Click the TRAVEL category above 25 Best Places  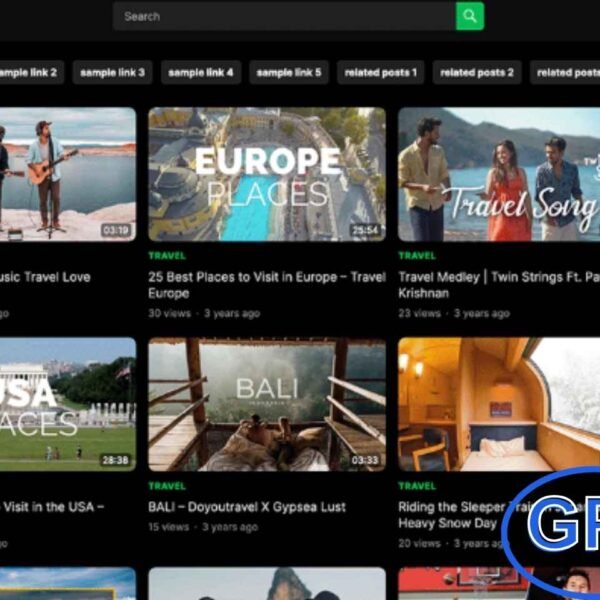tap(167, 256)
